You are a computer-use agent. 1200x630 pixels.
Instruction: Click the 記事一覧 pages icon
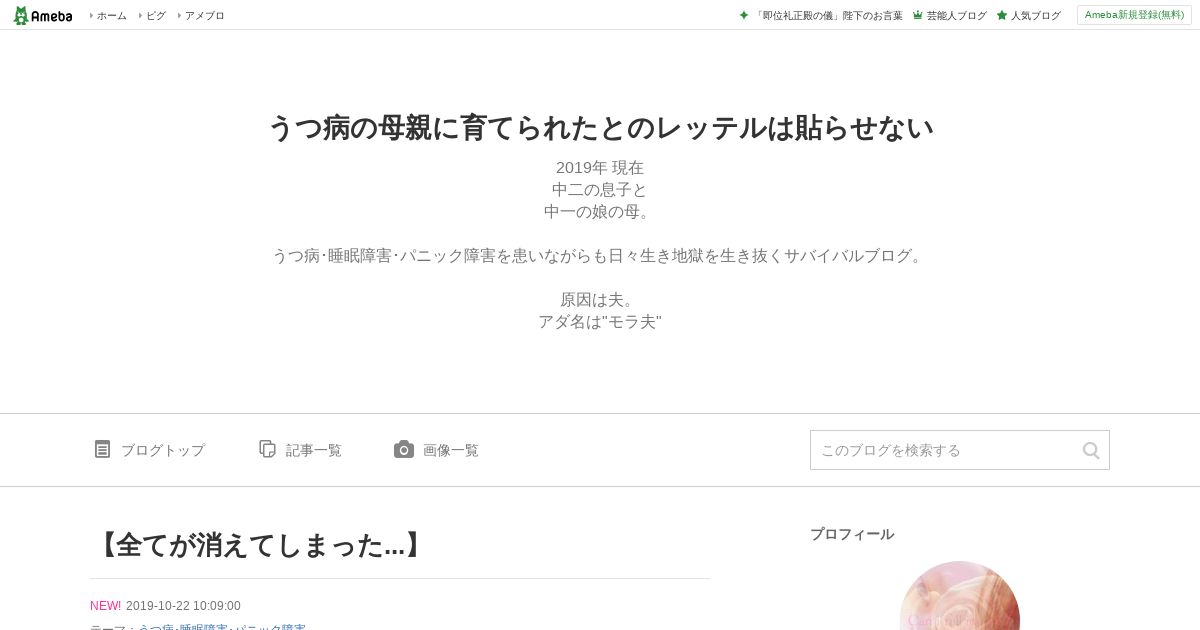(267, 449)
